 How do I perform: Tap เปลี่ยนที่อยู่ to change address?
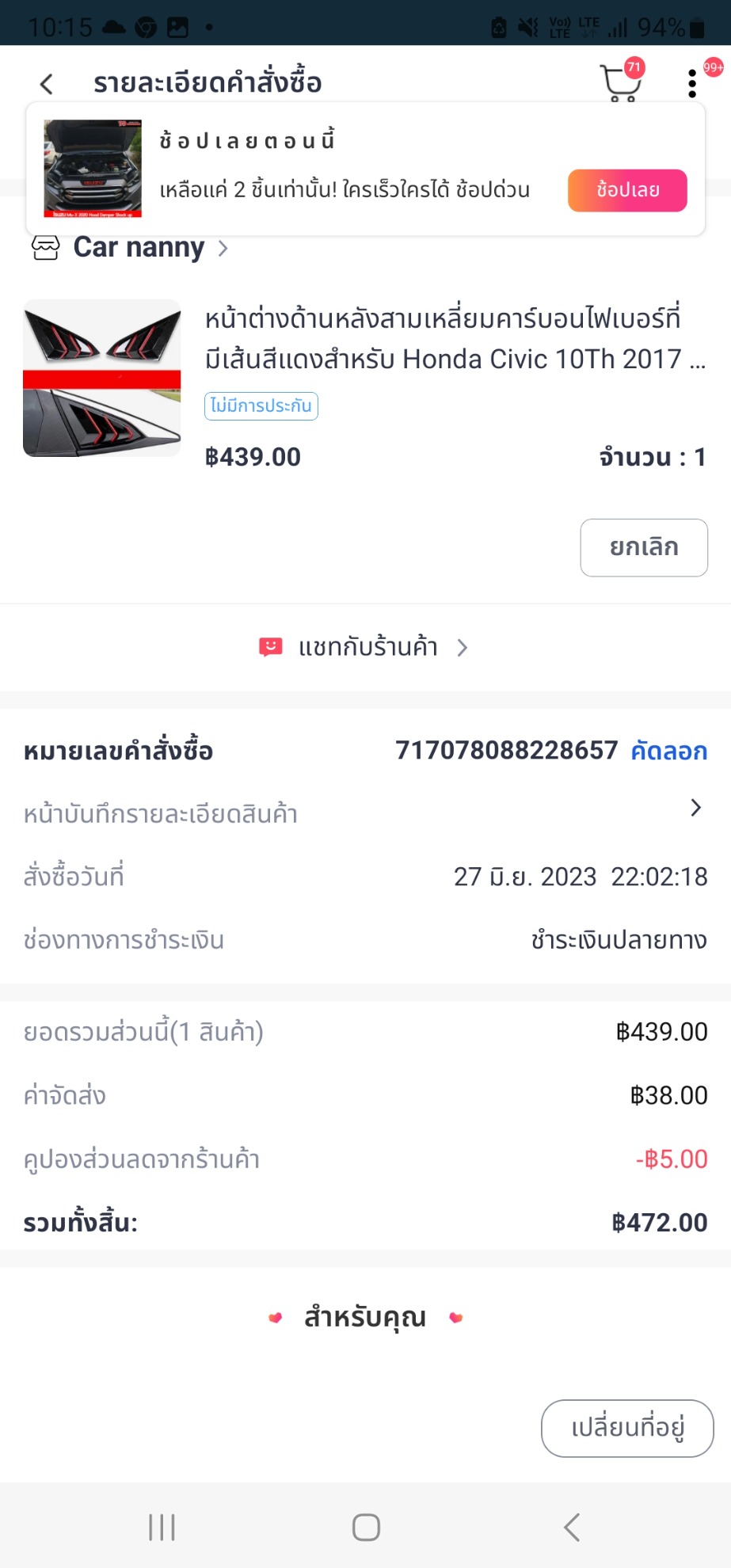click(x=627, y=1428)
